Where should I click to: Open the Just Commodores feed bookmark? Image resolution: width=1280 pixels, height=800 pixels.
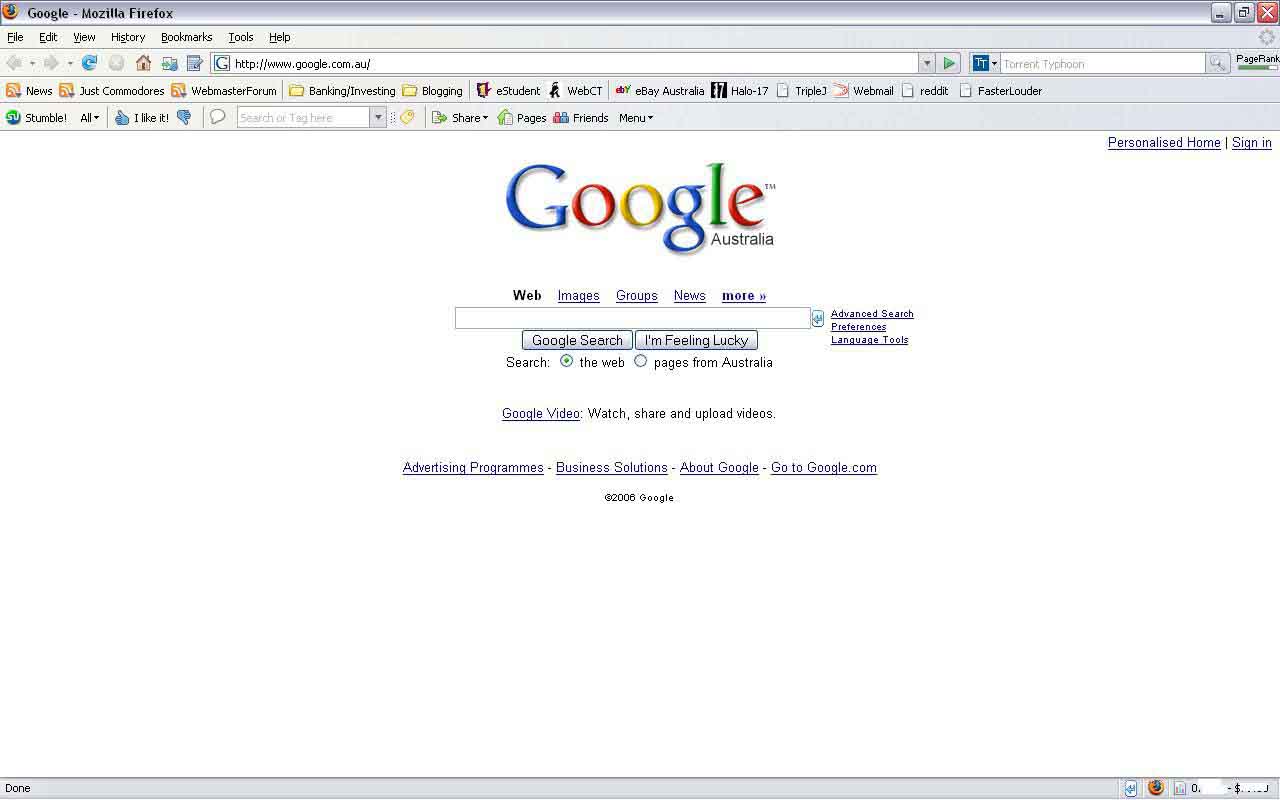(111, 91)
